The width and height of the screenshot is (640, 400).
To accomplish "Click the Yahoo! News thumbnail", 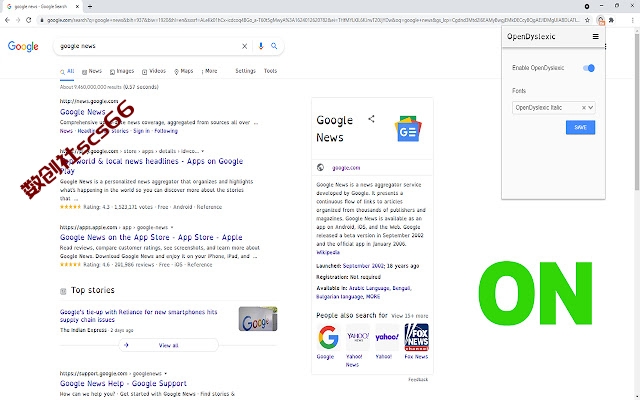I will [x=358, y=337].
